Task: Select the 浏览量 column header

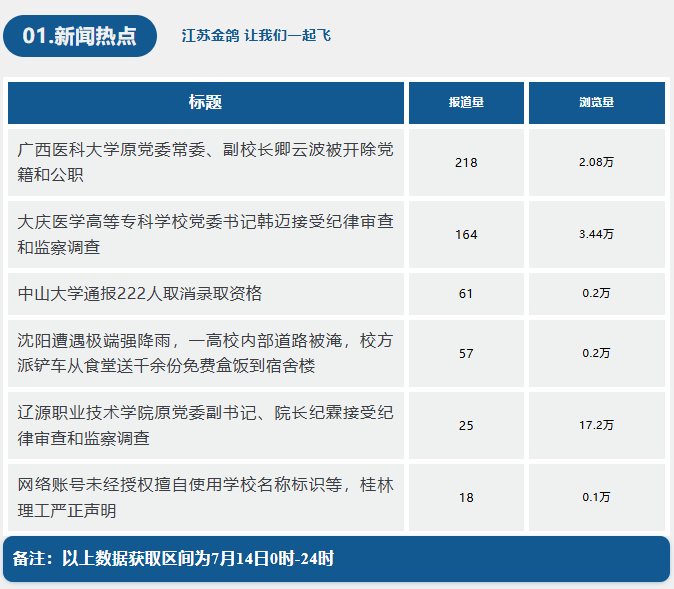Action: pyautogui.click(x=597, y=103)
